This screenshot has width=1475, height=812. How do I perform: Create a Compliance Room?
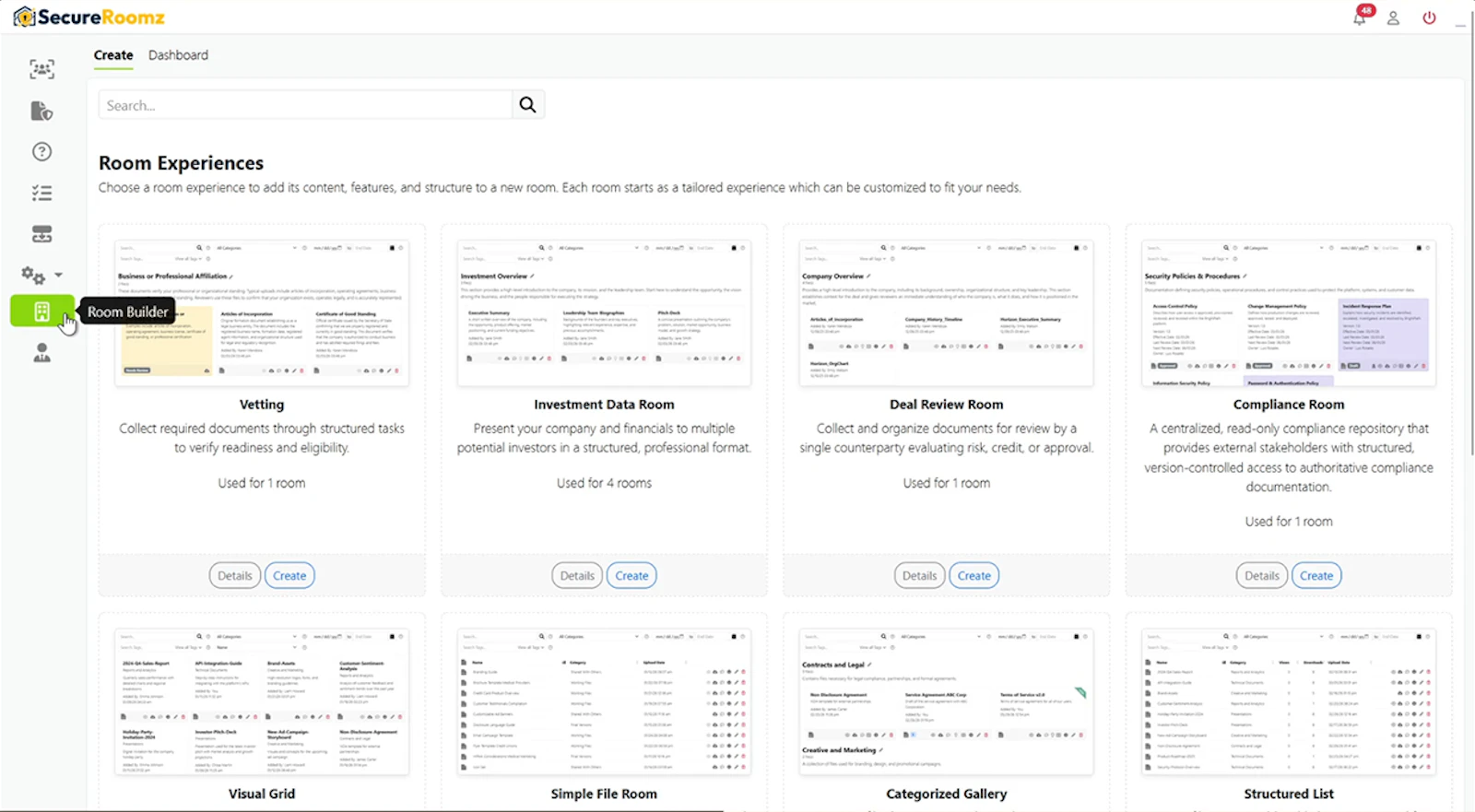coord(1316,575)
